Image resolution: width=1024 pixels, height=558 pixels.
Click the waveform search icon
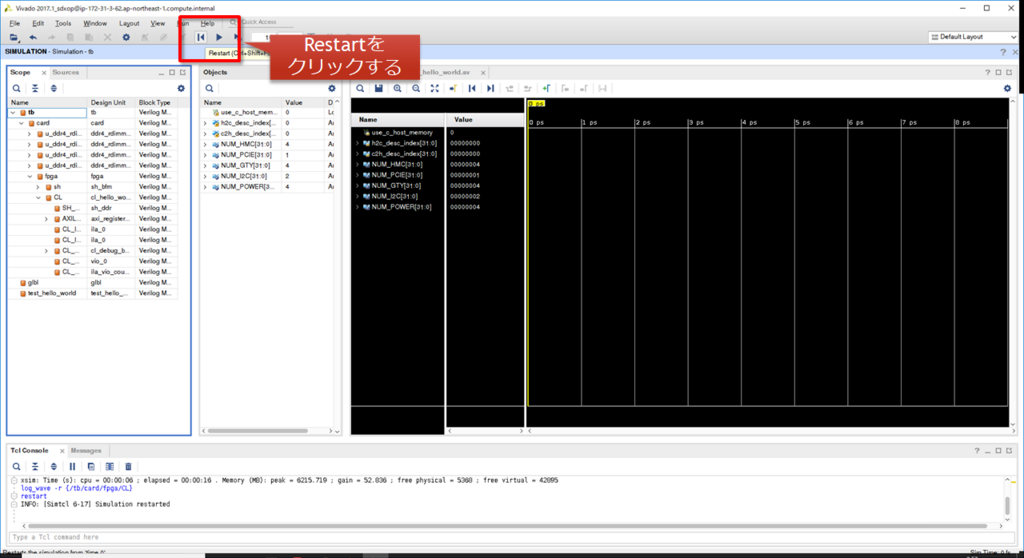coord(360,88)
